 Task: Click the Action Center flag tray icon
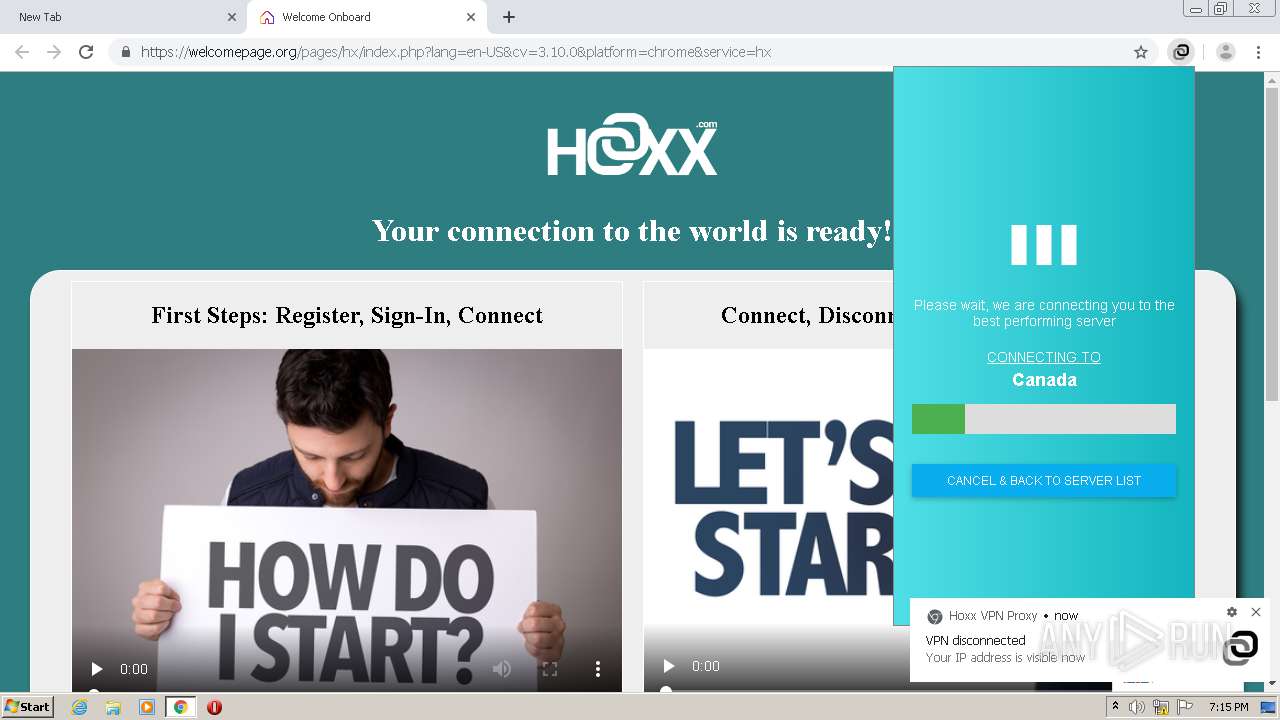pos(1185,707)
